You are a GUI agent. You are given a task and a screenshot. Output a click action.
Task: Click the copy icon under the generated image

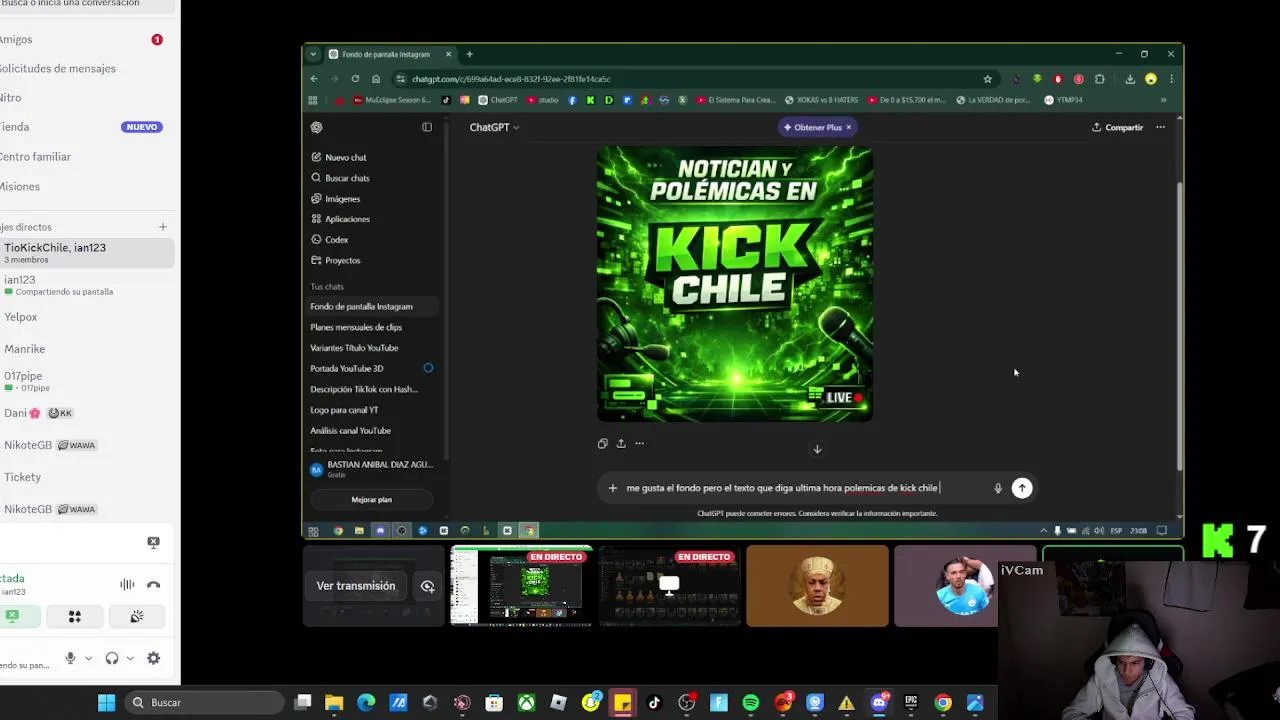point(602,443)
